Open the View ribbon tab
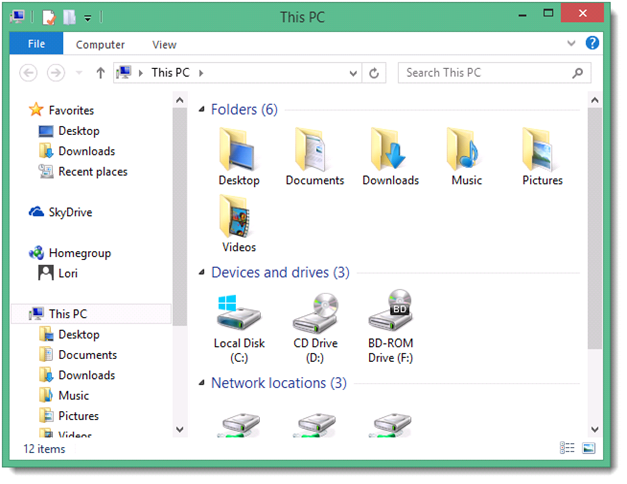Image resolution: width=627 pixels, height=484 pixels. coord(164,44)
